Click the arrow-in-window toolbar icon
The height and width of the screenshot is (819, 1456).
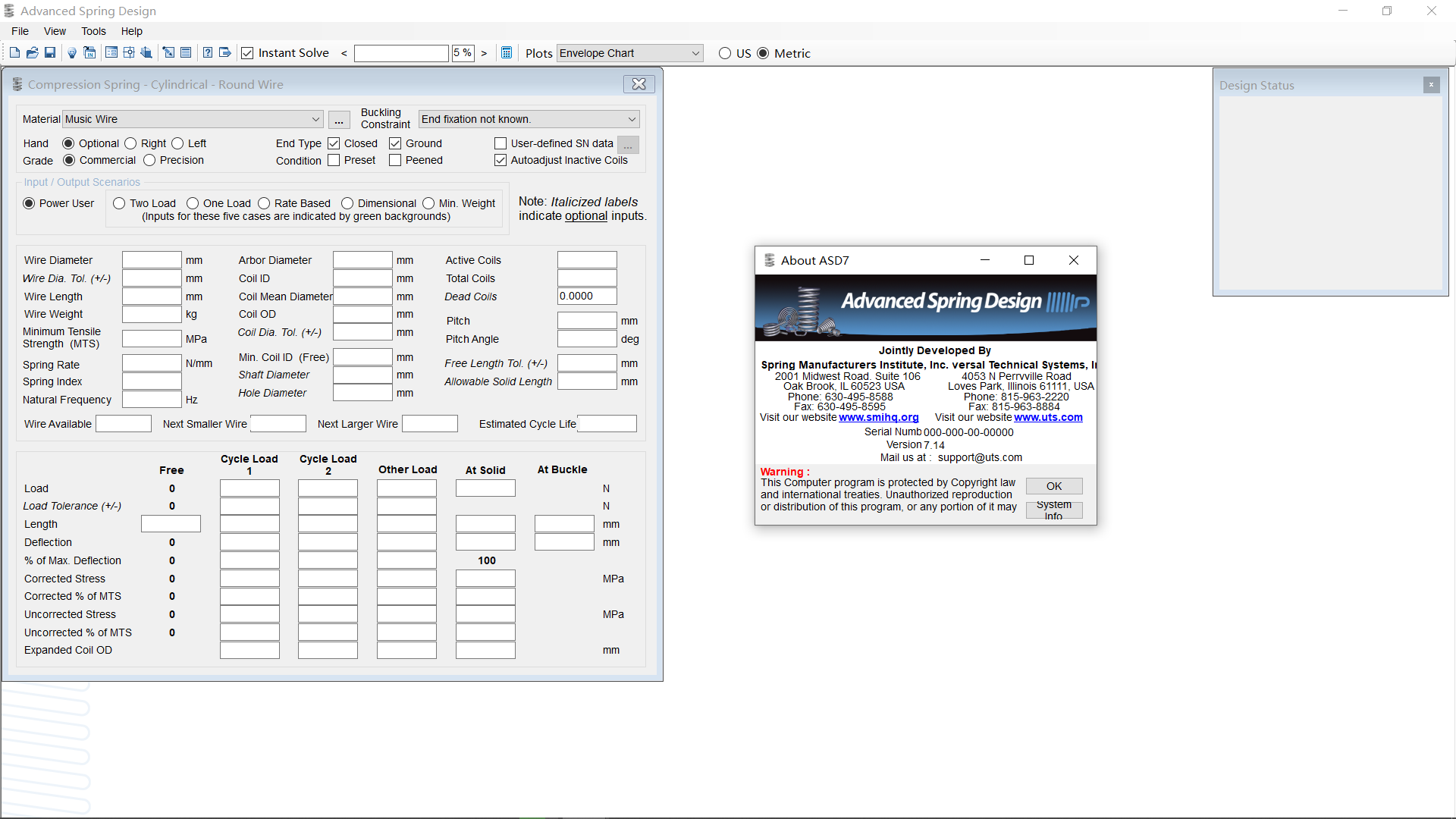[x=168, y=52]
